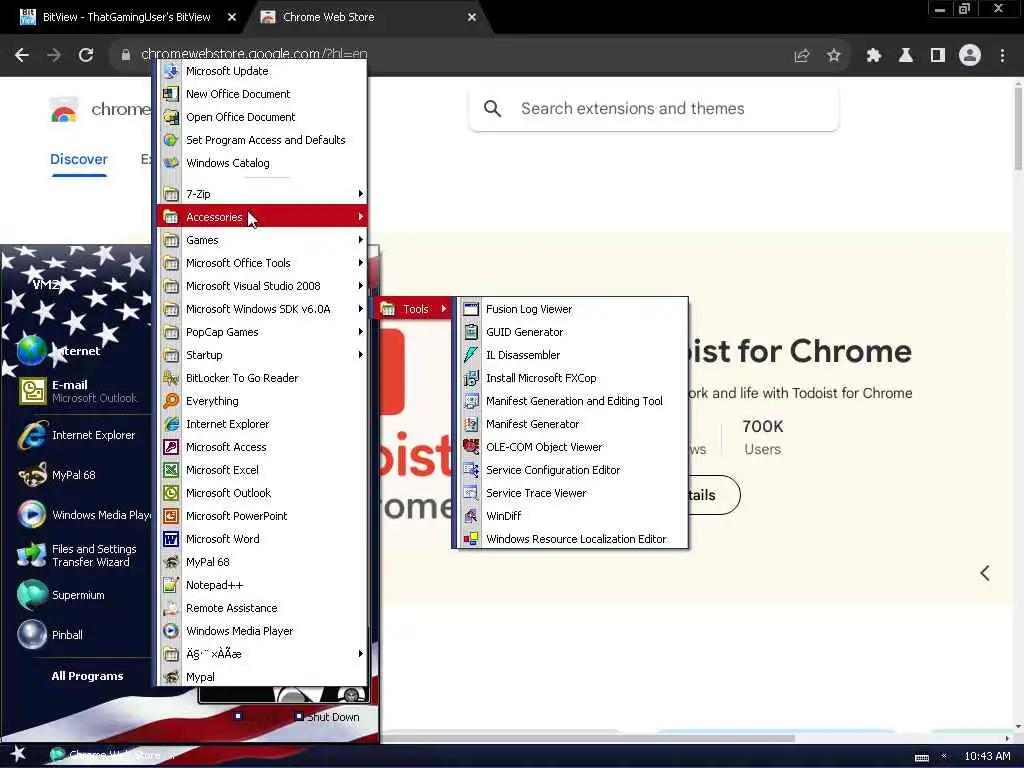Open the Microsoft Excel icon in the programs list
This screenshot has height=768, width=1024.
171,470
